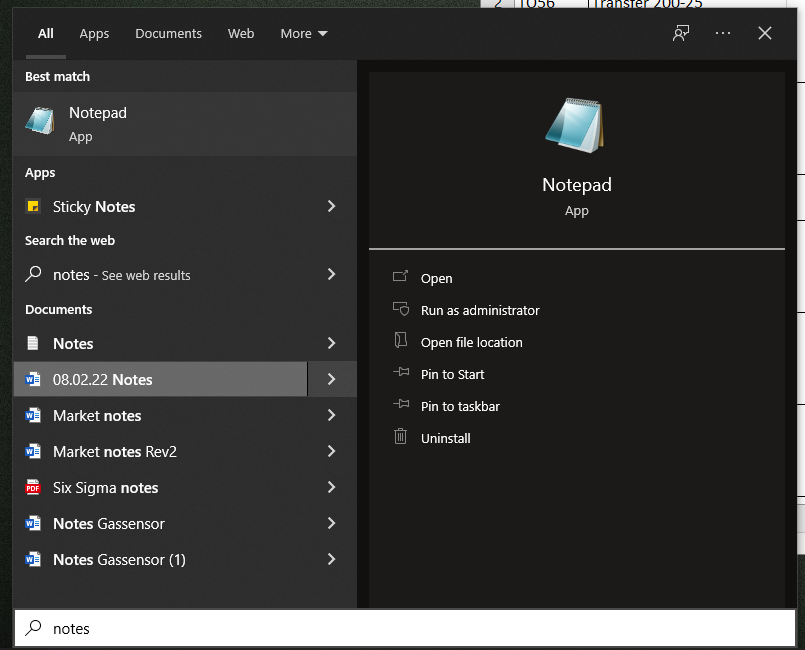Click the Search the web heading
This screenshot has width=805, height=650.
70,240
